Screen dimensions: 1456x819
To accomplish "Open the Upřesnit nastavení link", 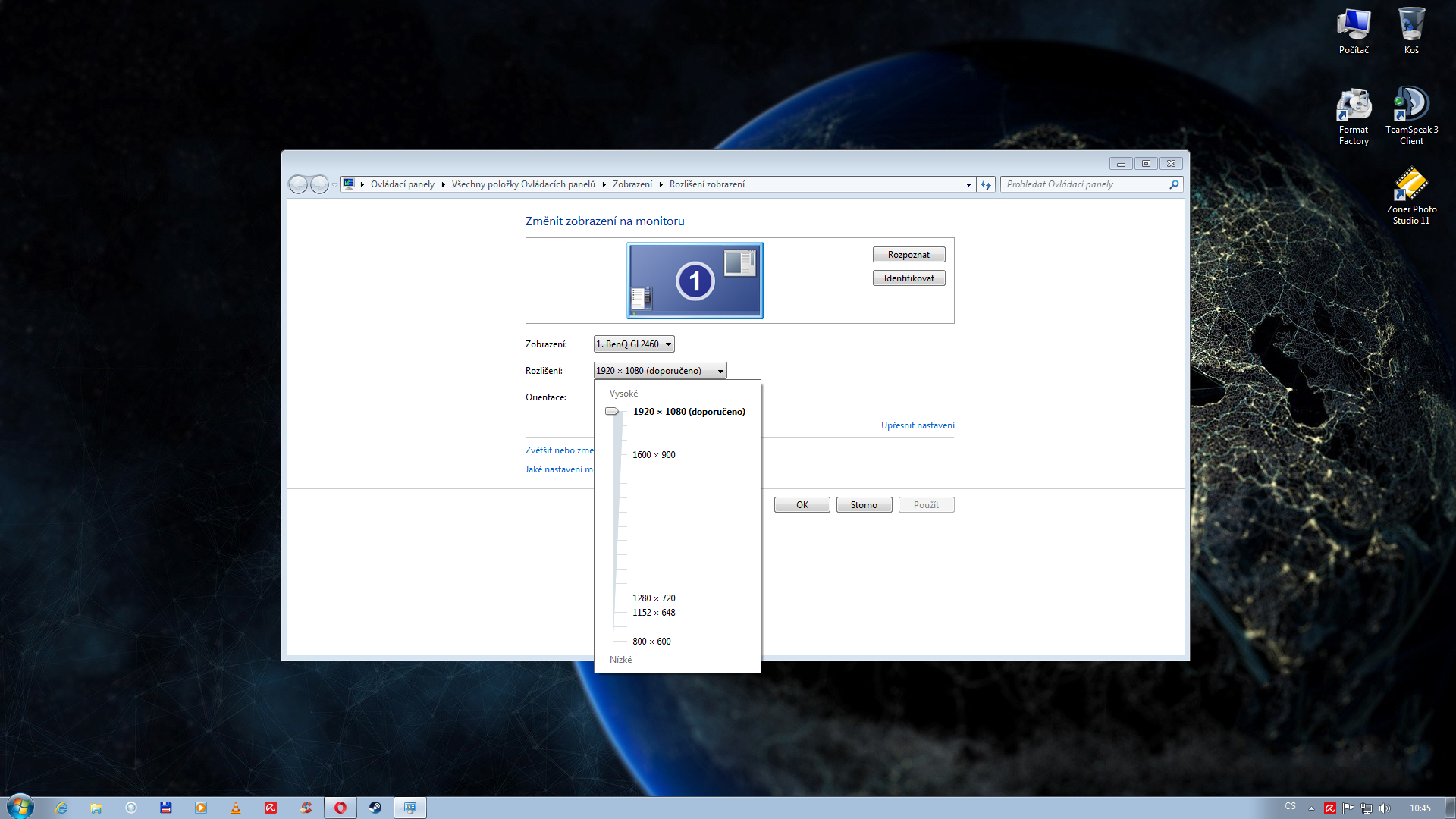I will 918,425.
